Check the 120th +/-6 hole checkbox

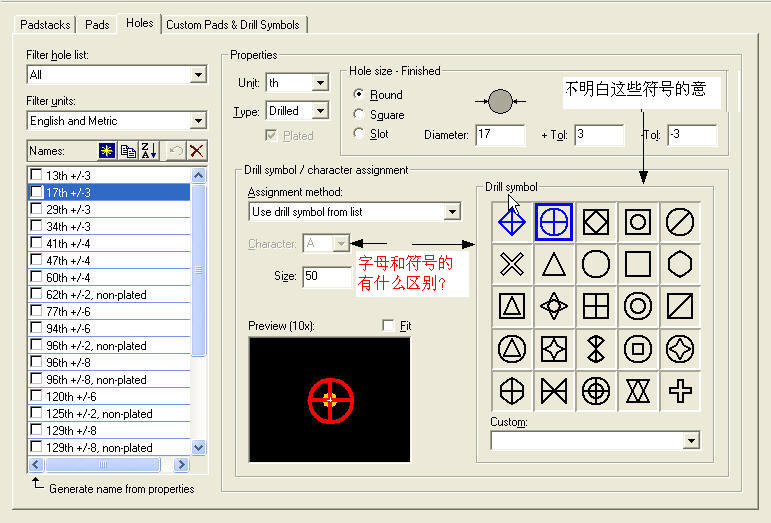[x=36, y=396]
